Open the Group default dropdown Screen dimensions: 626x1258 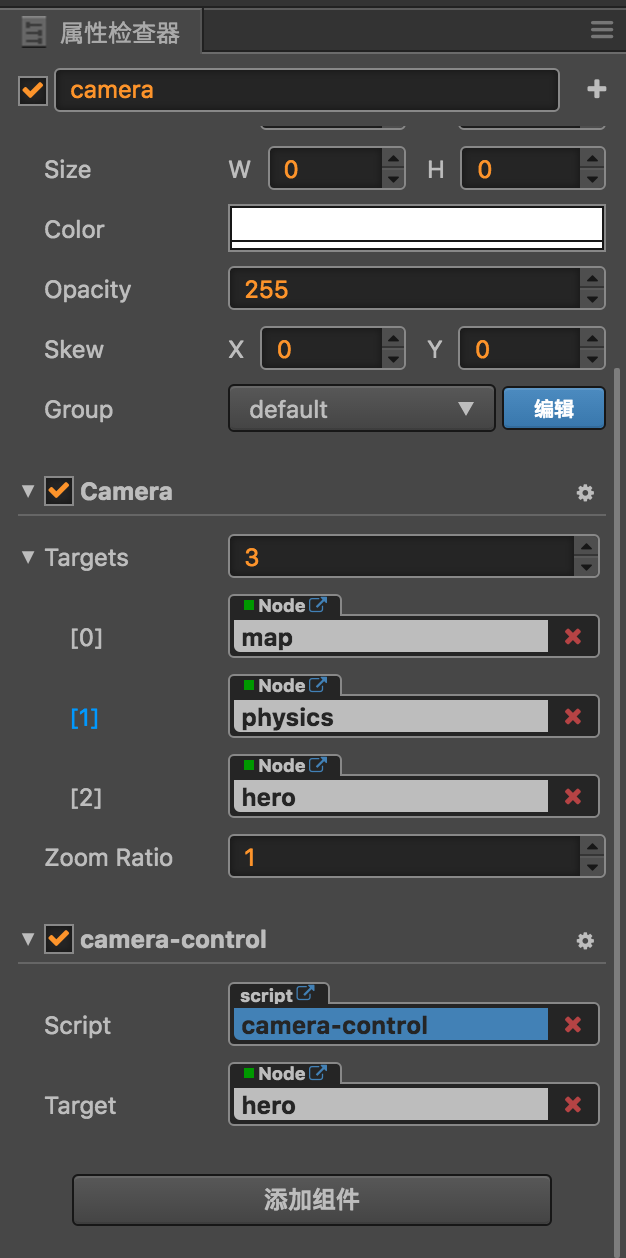[361, 409]
